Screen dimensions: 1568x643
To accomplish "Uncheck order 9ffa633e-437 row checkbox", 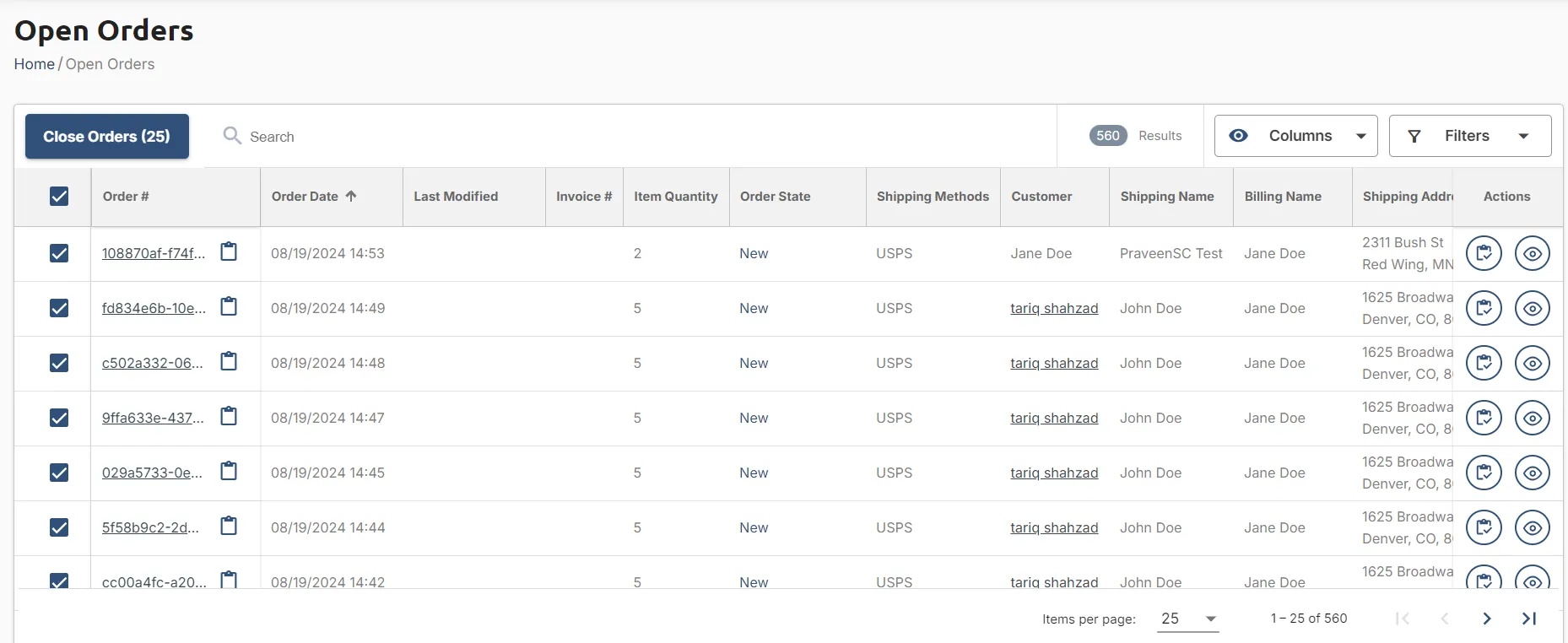I will coord(59,418).
